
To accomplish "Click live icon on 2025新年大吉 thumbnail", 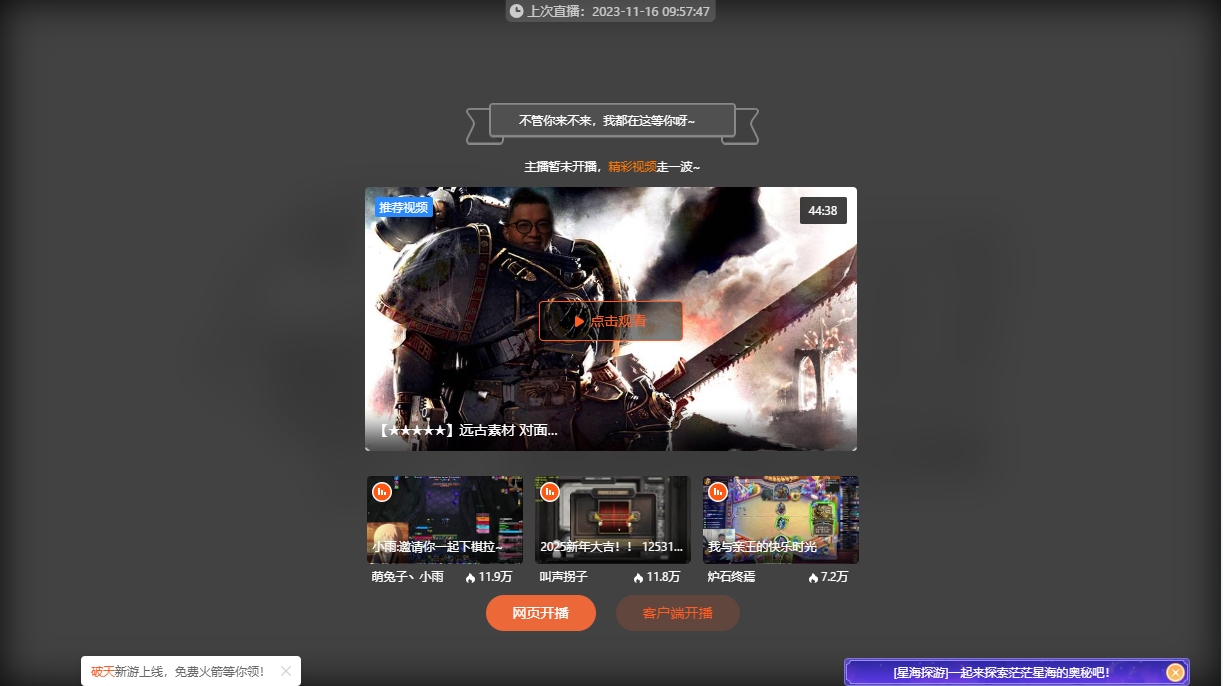I will click(550, 491).
